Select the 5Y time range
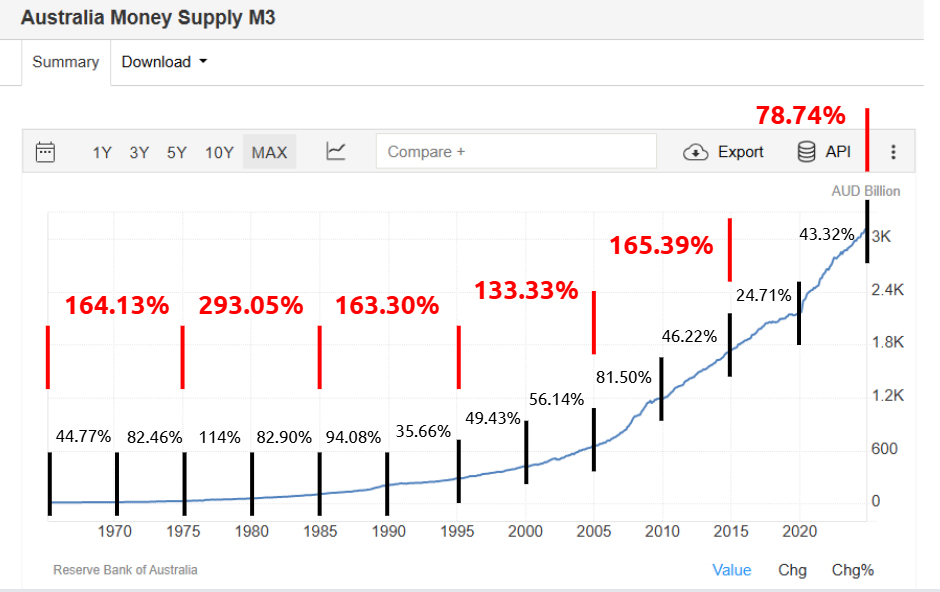The image size is (940, 592). [177, 152]
